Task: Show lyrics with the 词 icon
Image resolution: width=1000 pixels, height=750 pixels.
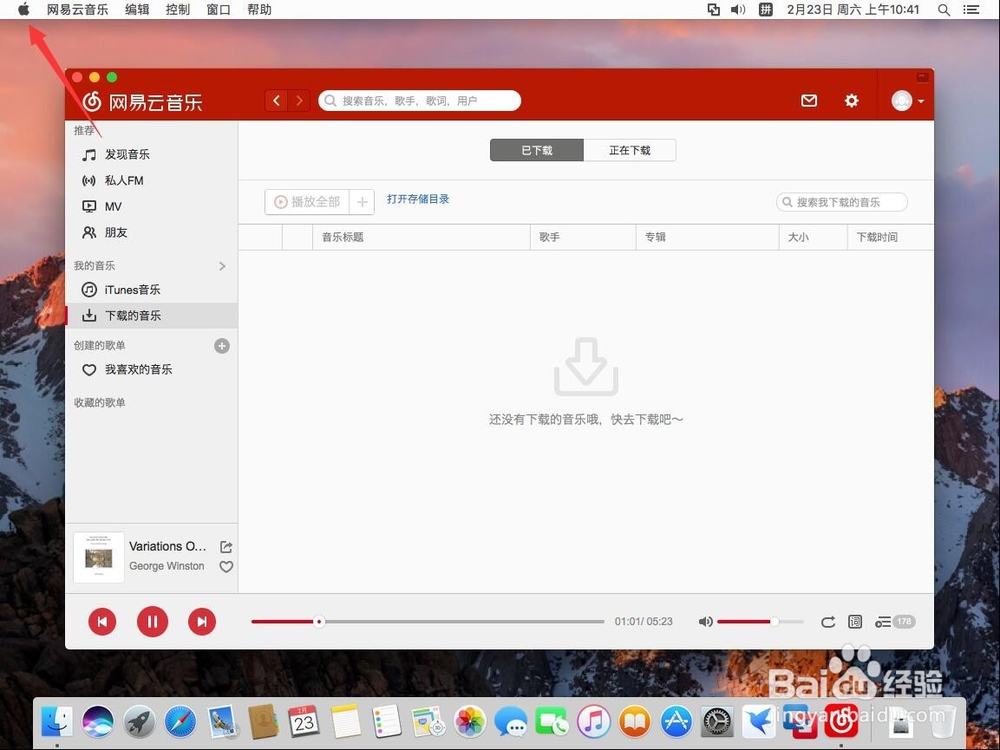Action: [x=855, y=622]
